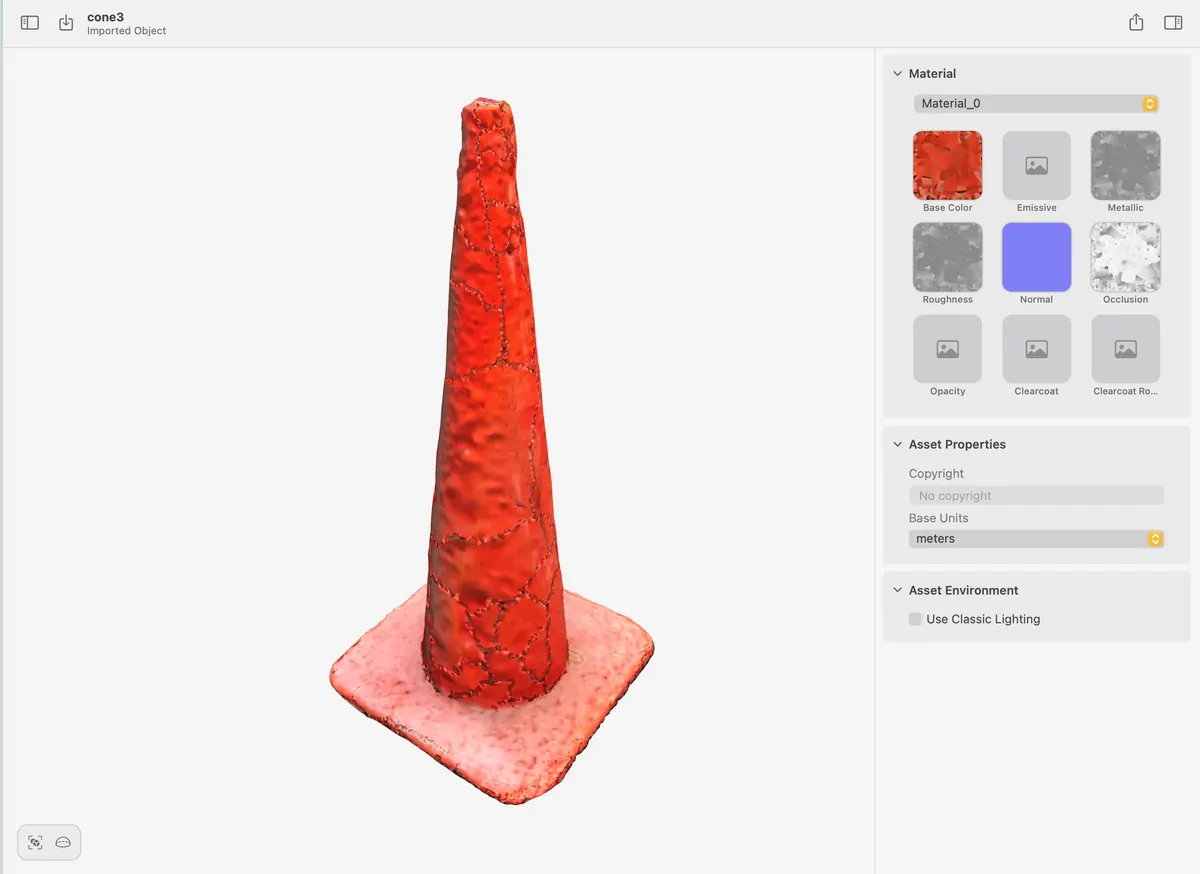Enable Use Classic Lighting checkbox
Screen dimensions: 1200x874
(x=915, y=619)
